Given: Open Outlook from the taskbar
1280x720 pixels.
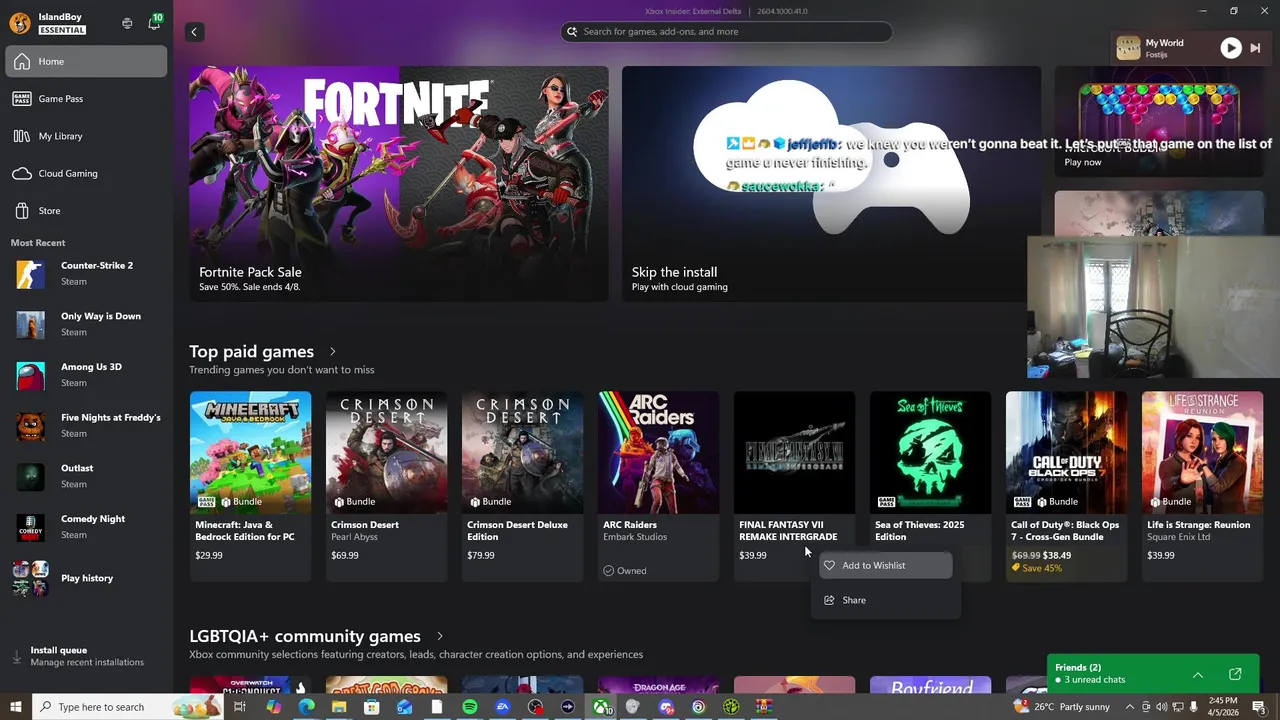Looking at the screenshot, I should pyautogui.click(x=404, y=707).
